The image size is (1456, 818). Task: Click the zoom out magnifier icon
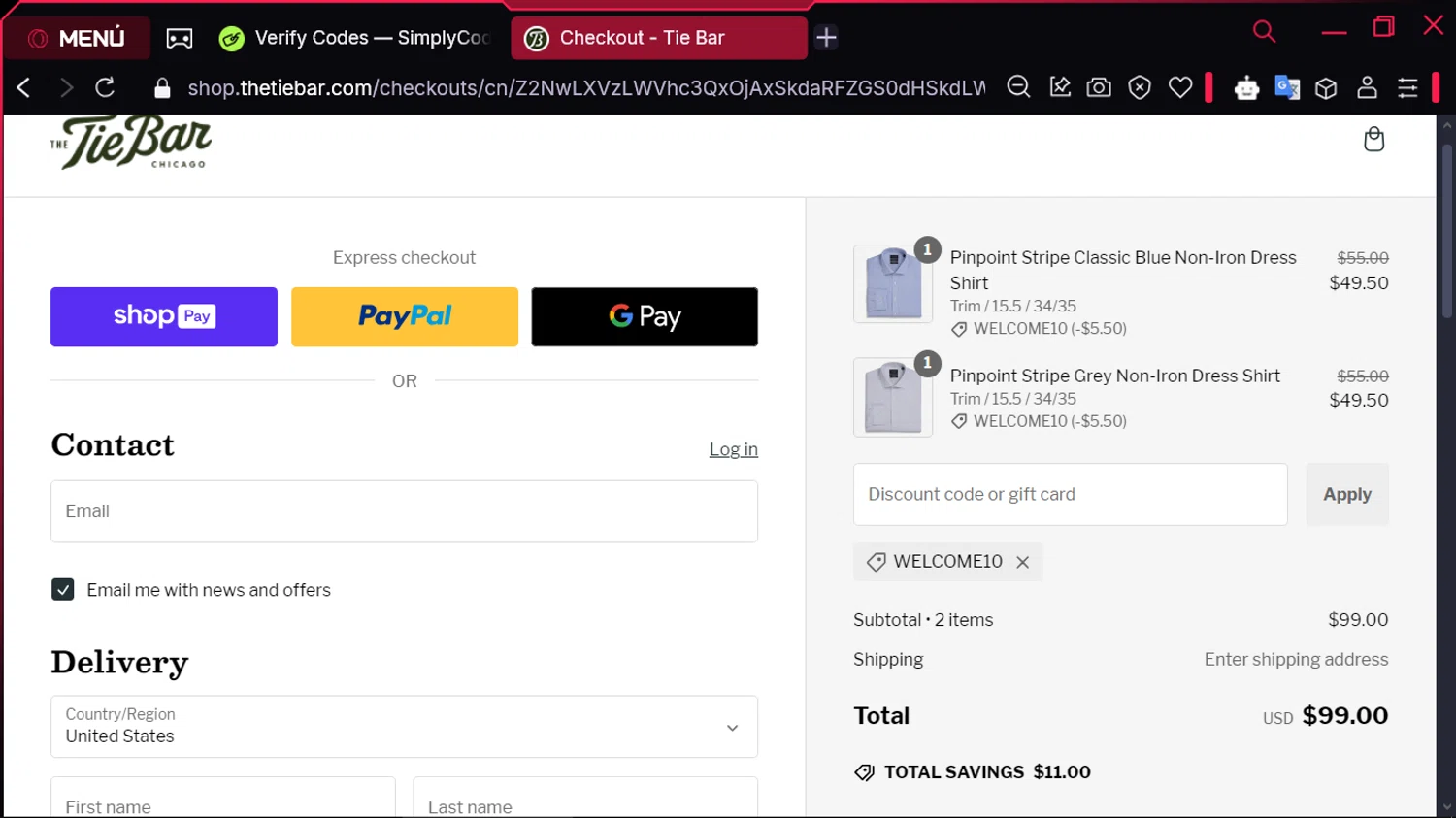[1018, 87]
